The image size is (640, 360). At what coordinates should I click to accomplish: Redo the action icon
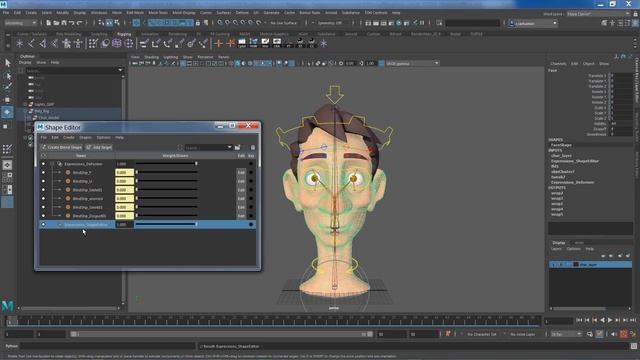pos(80,23)
